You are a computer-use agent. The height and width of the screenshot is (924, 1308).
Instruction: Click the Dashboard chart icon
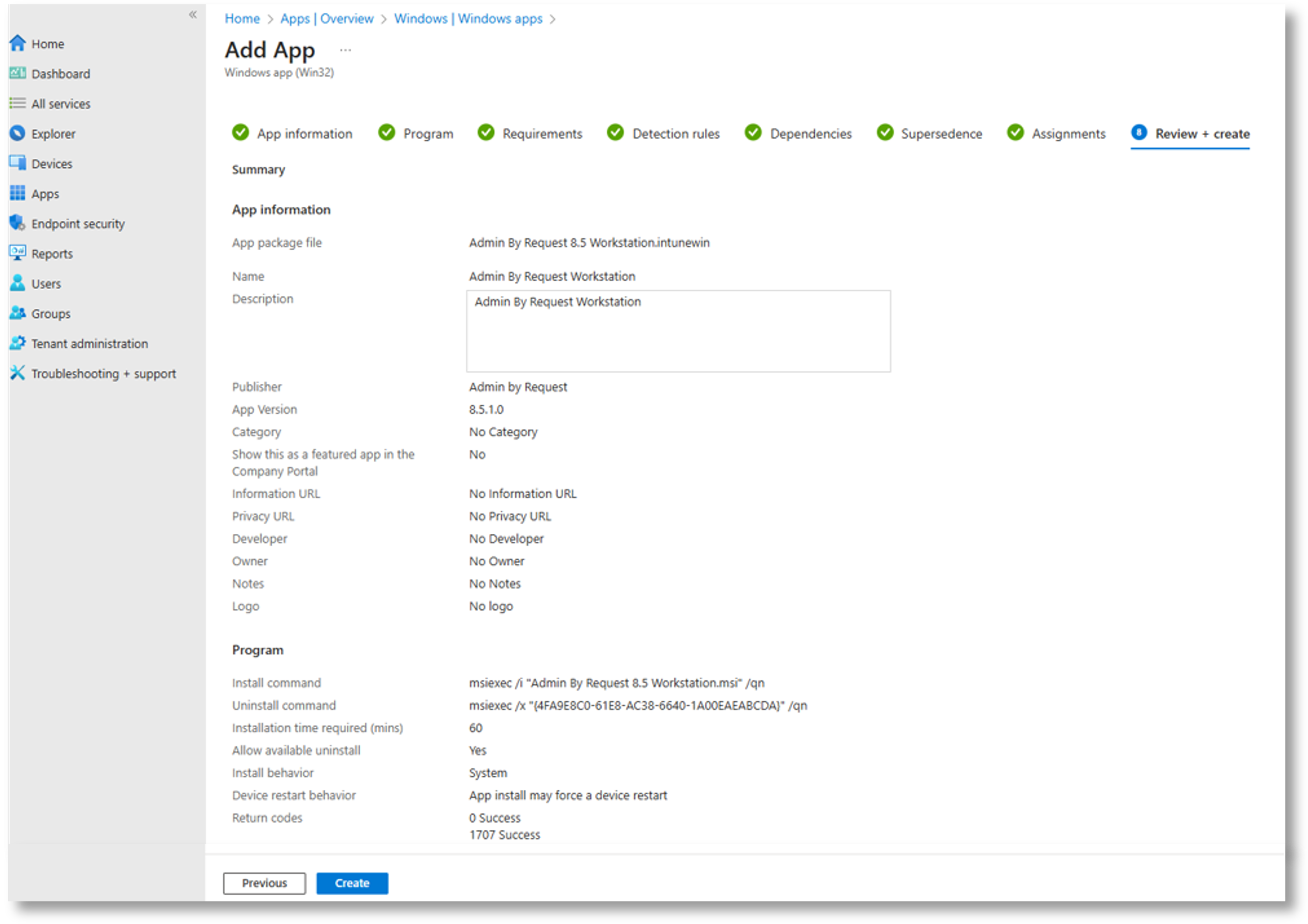(x=18, y=73)
